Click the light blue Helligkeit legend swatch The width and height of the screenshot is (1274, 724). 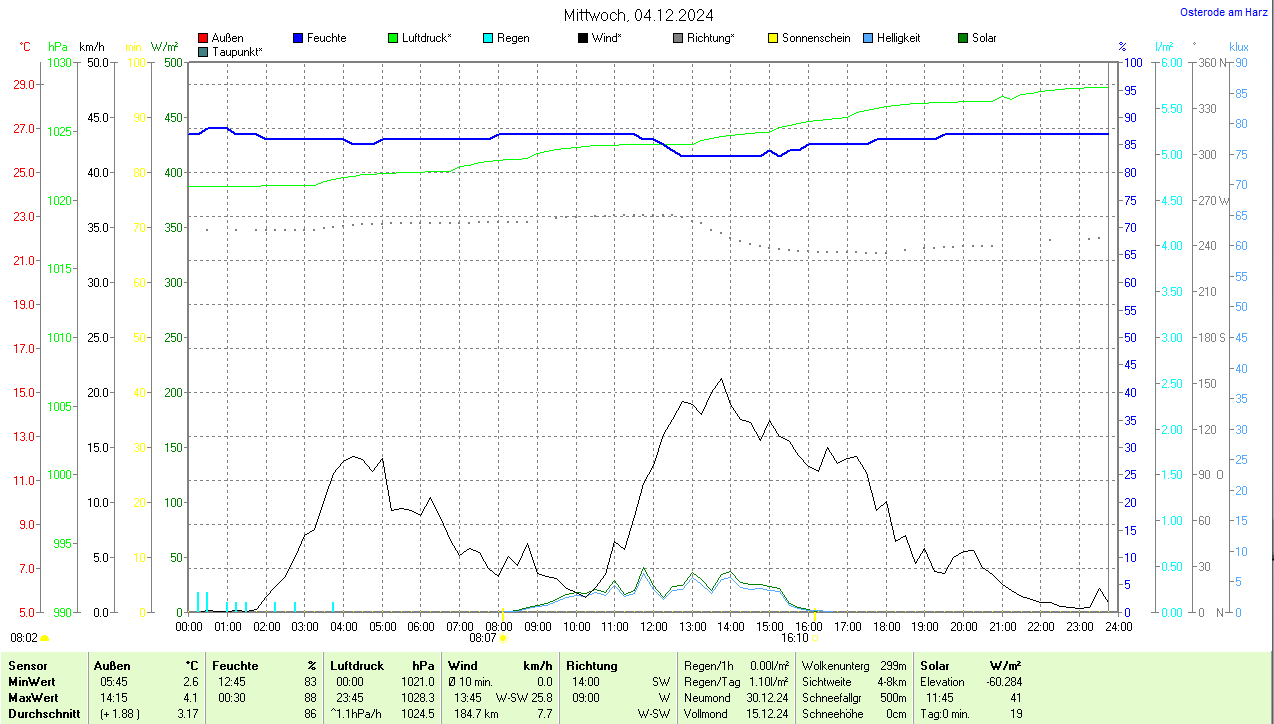click(x=868, y=38)
